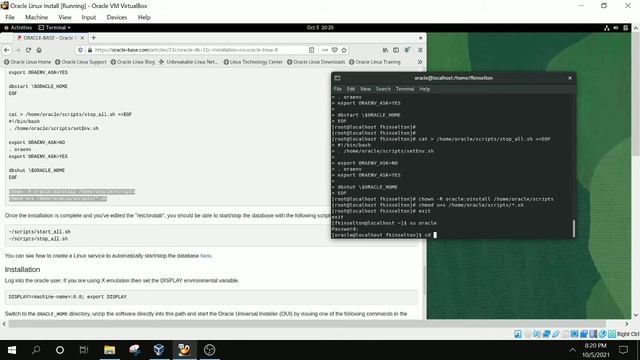Toggle Firefox sidebar icon
This screenshot has height=360, width=640.
coord(396,50)
